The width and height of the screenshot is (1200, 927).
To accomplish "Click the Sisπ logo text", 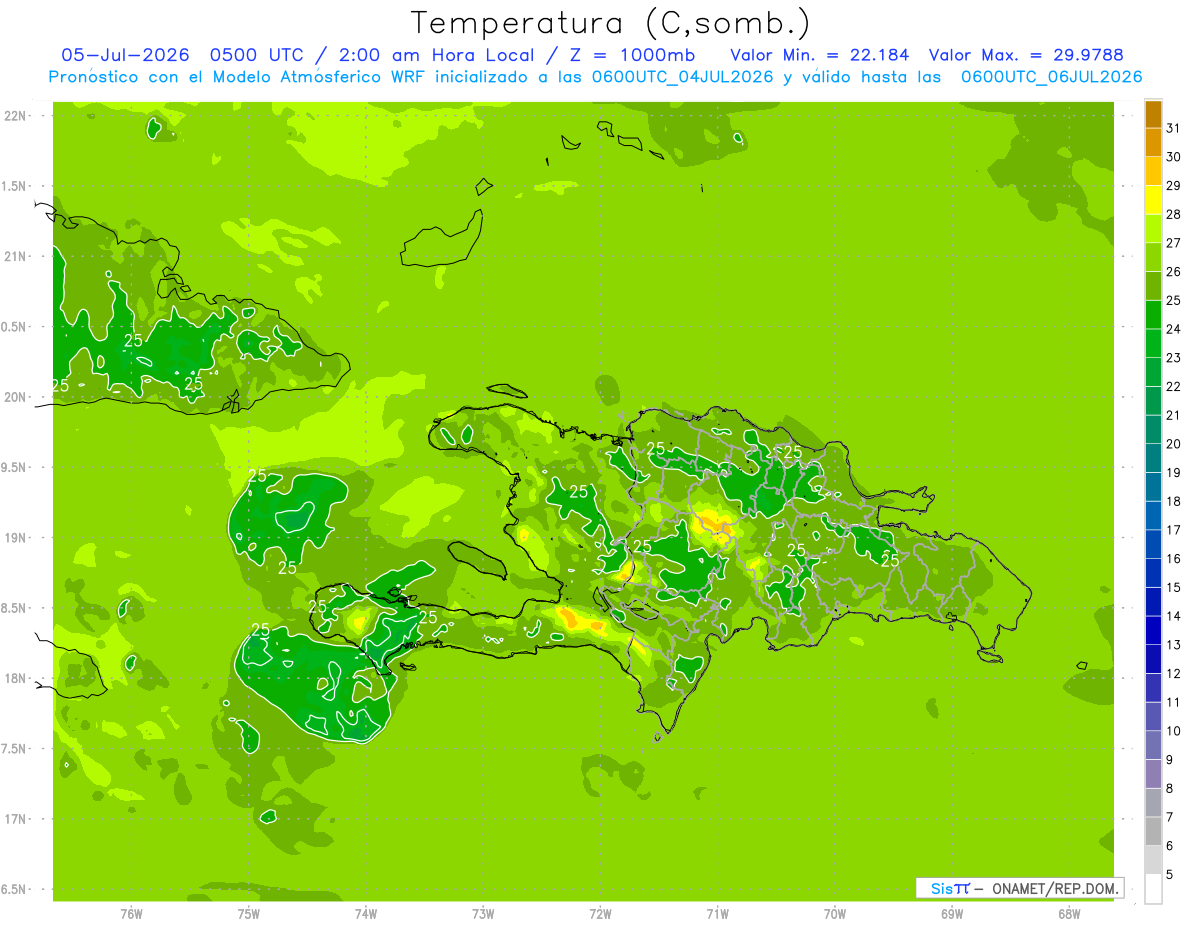I will 950,888.
